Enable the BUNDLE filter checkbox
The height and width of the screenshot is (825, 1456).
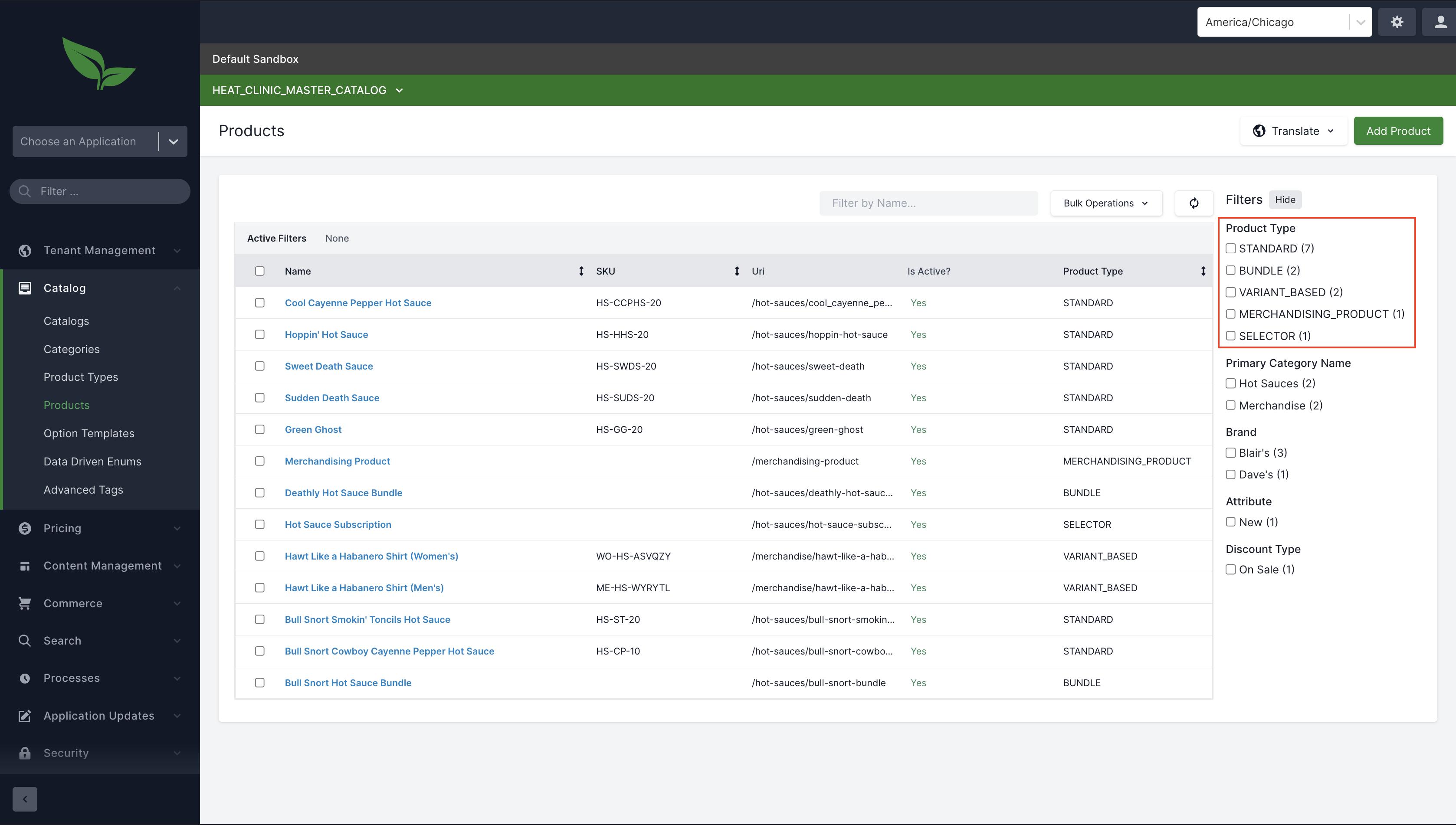coord(1230,270)
